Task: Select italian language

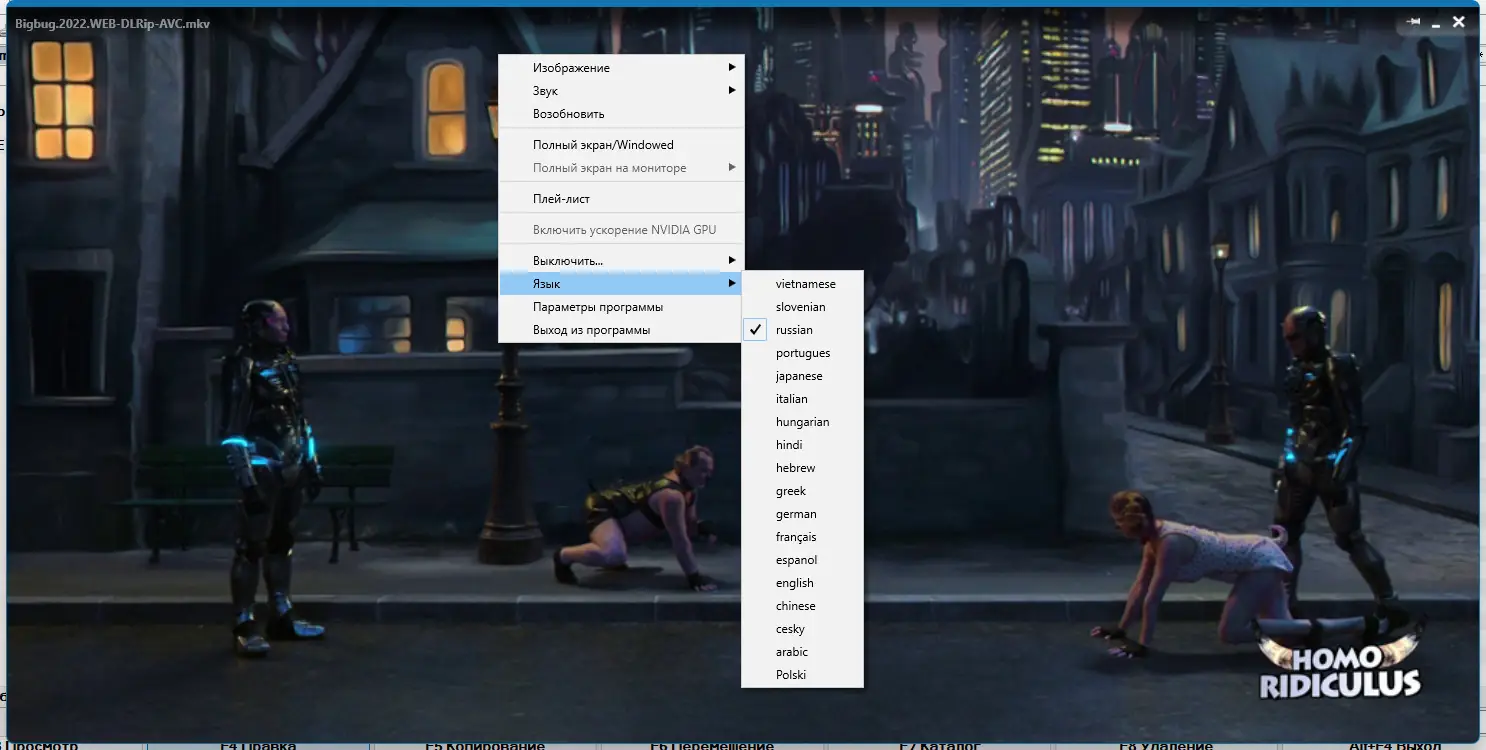Action: coord(802,399)
